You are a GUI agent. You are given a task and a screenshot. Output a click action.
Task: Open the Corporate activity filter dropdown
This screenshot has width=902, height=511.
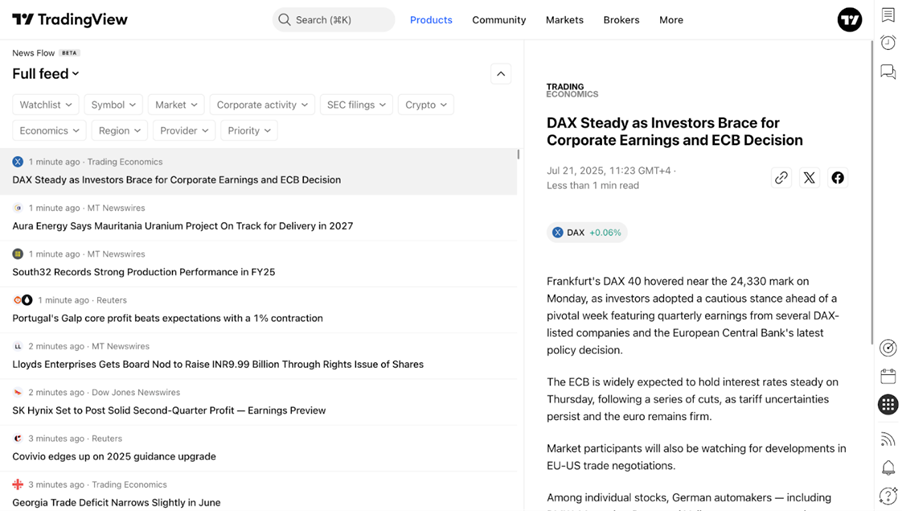point(262,105)
